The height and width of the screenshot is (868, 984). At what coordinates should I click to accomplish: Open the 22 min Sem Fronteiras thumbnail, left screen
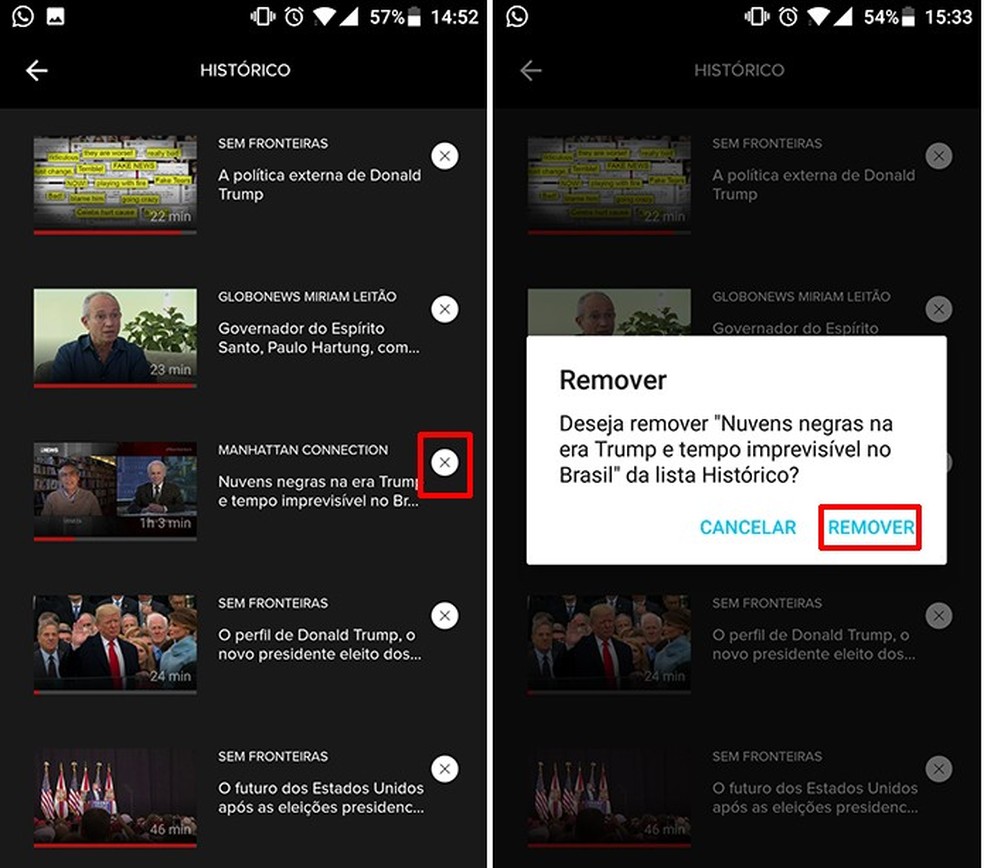(115, 185)
